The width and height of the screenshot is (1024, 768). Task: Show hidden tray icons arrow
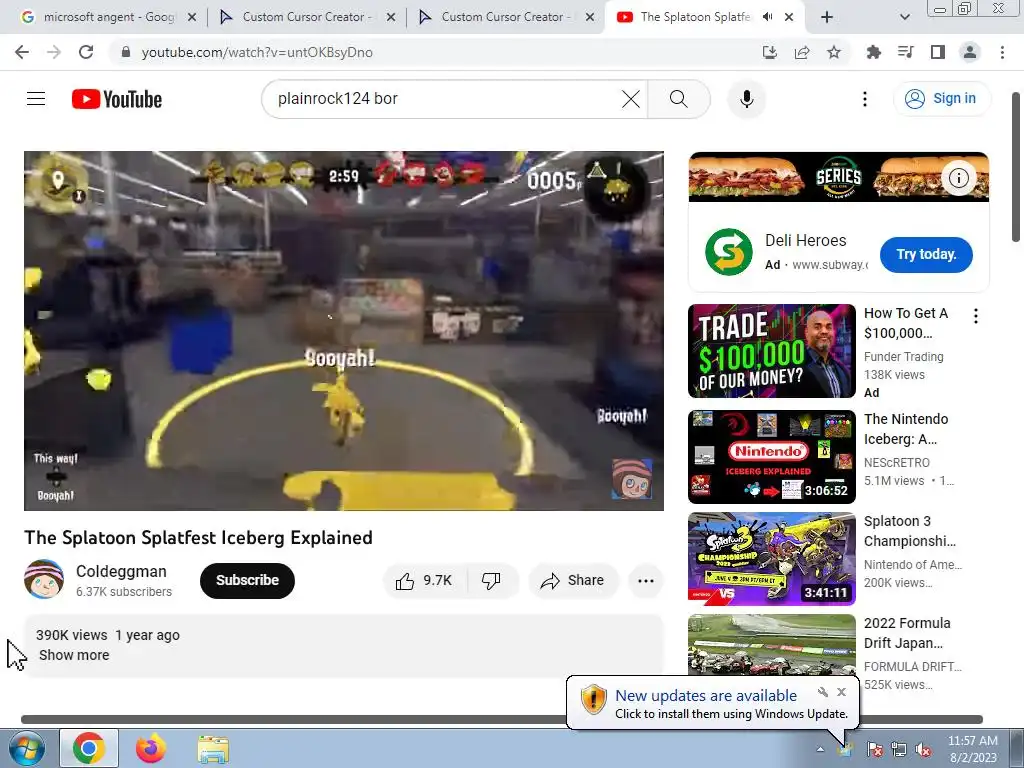pos(820,749)
